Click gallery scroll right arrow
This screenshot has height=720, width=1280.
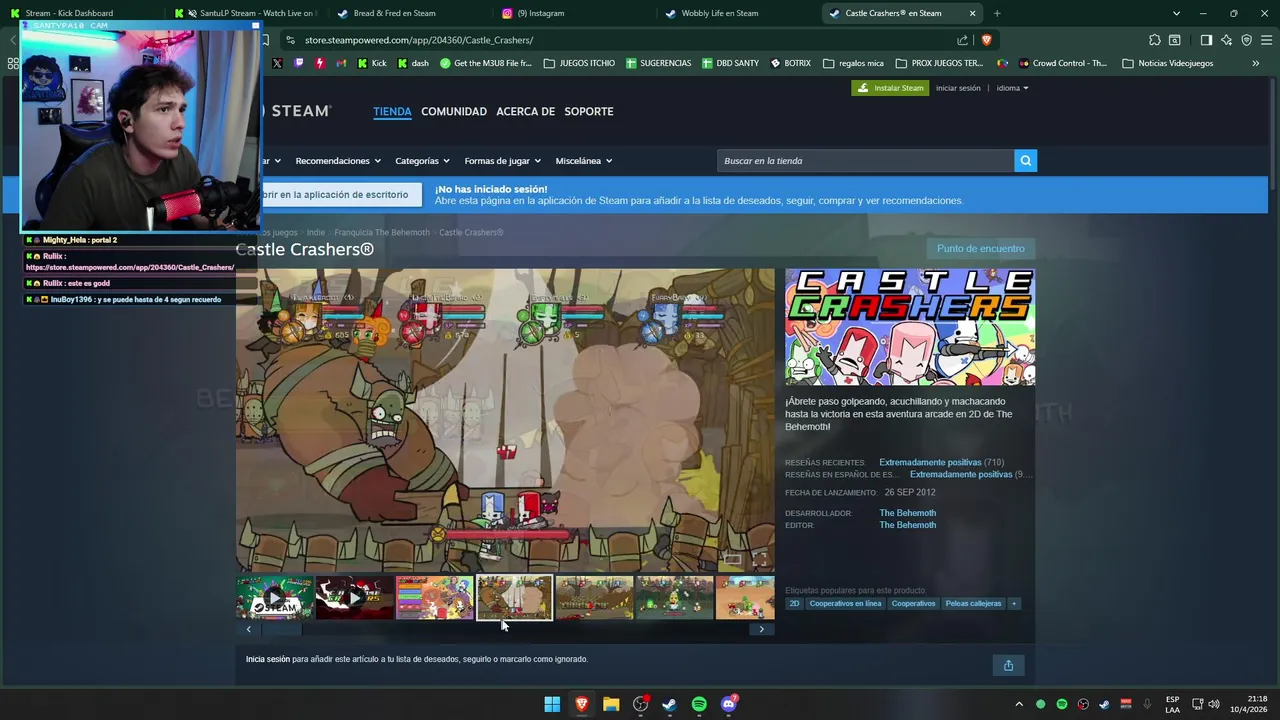(762, 629)
